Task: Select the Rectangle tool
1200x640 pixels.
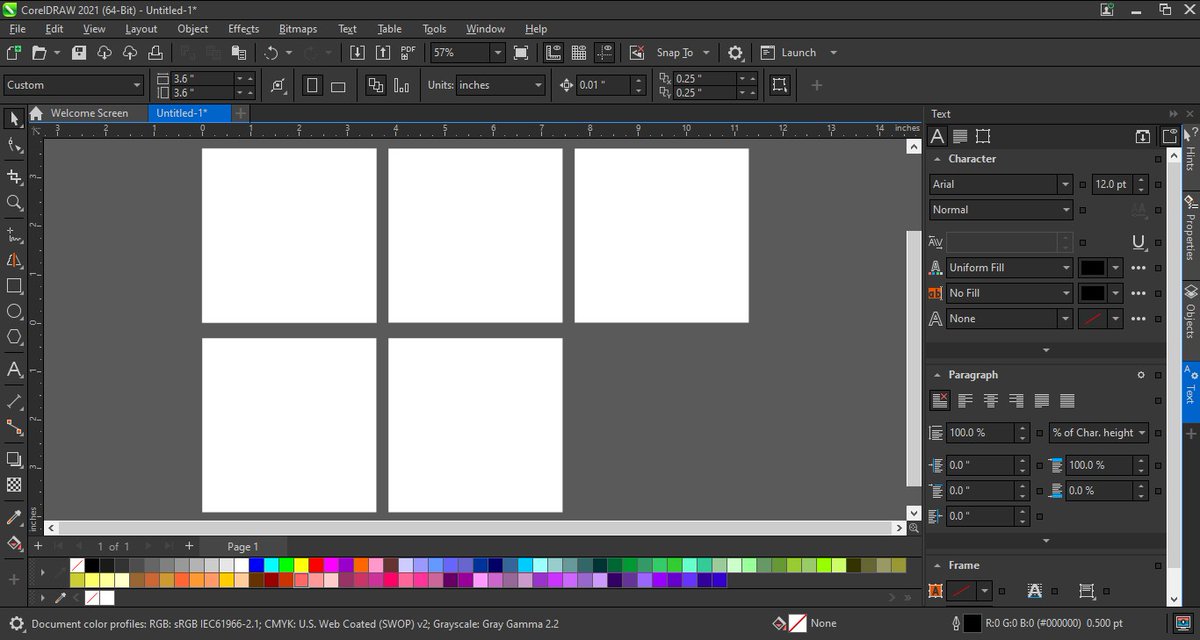Action: (14, 286)
